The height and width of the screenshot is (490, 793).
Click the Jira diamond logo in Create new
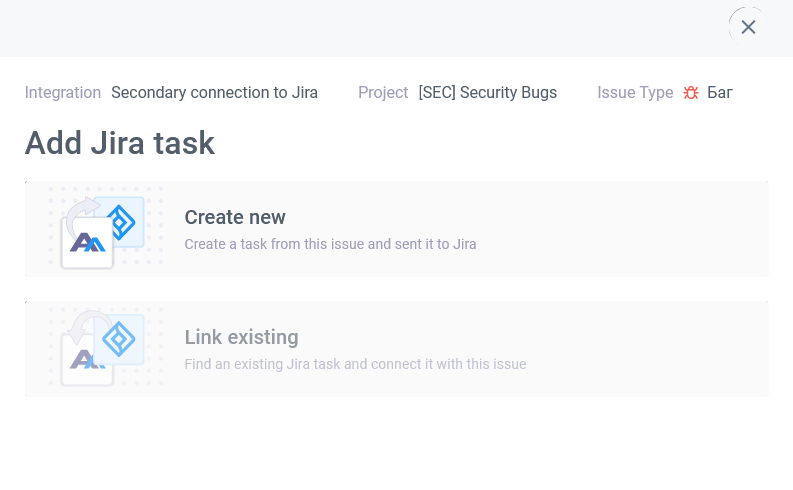120,222
